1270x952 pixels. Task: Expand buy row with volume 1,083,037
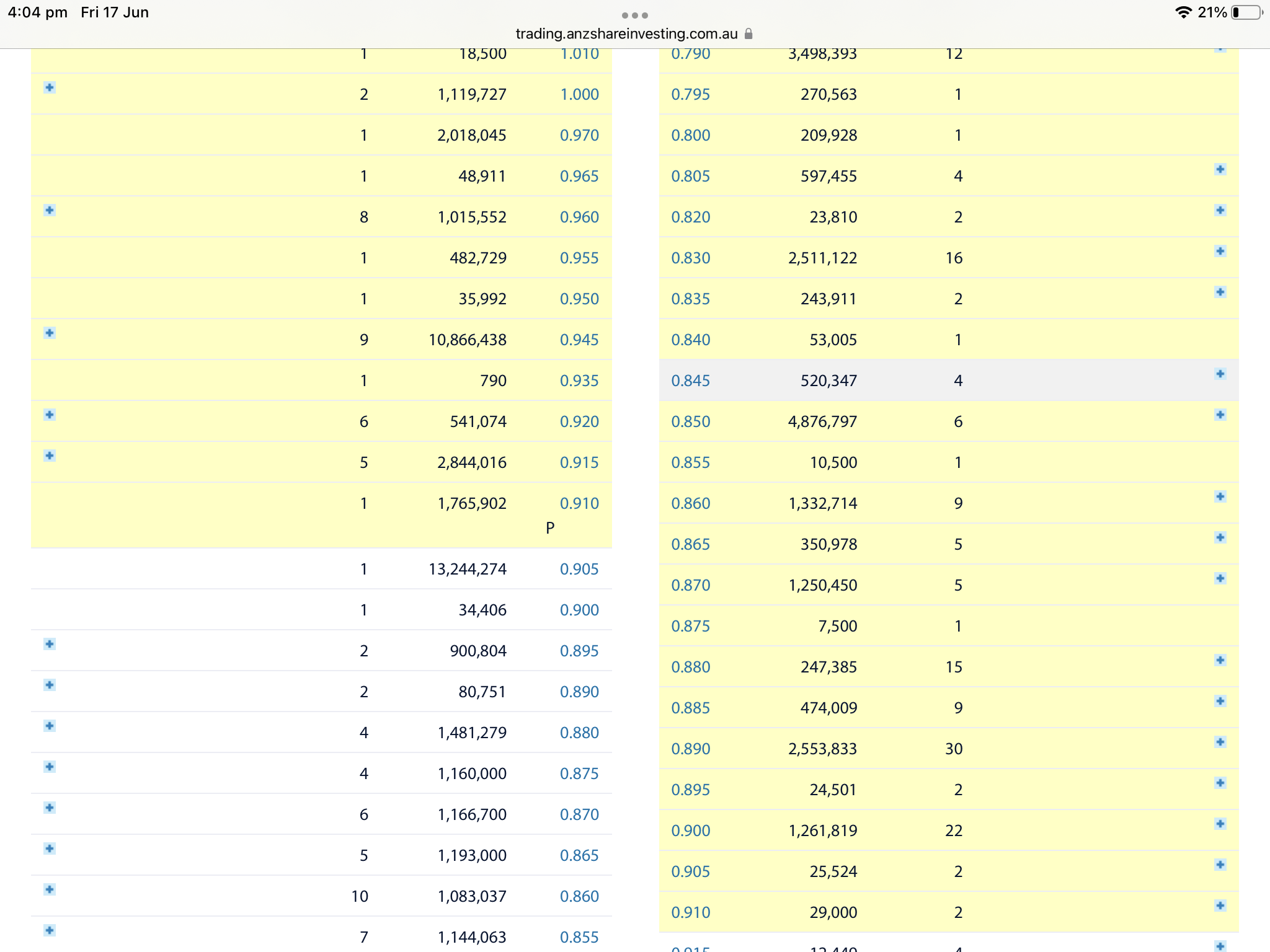click(x=50, y=889)
